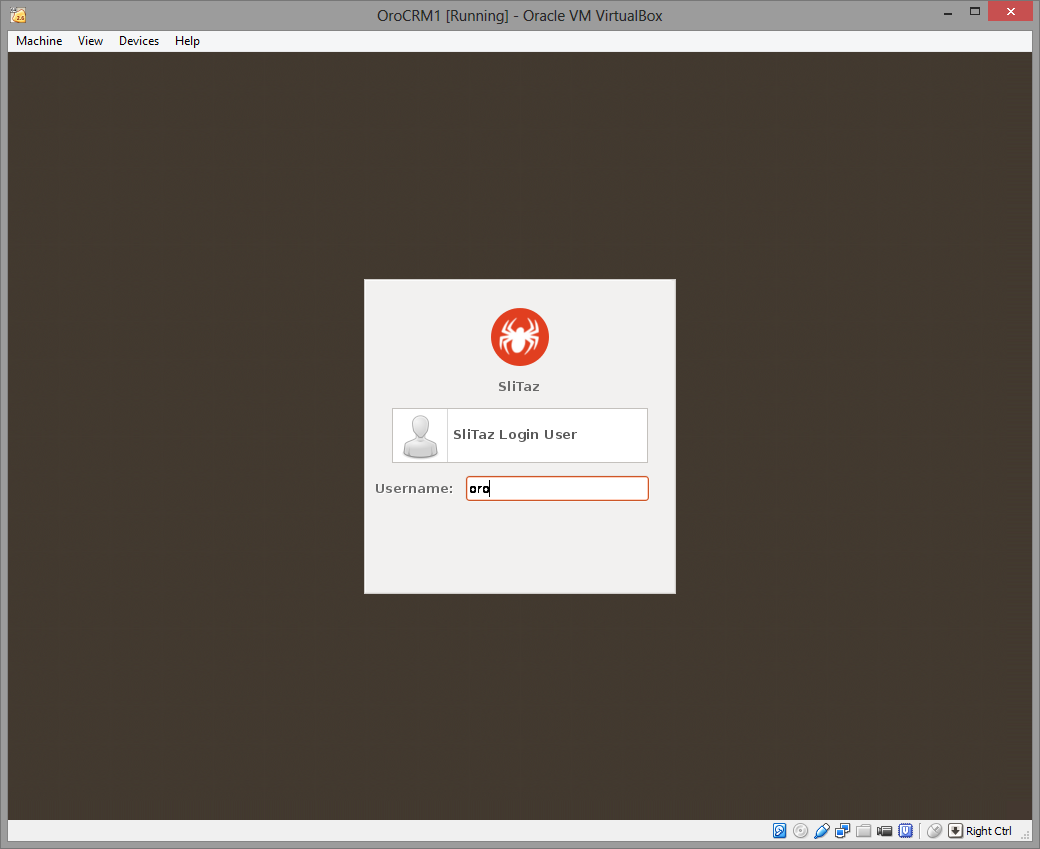1040x849 pixels.
Task: Click the optical disc status icon
Action: pyautogui.click(x=801, y=830)
